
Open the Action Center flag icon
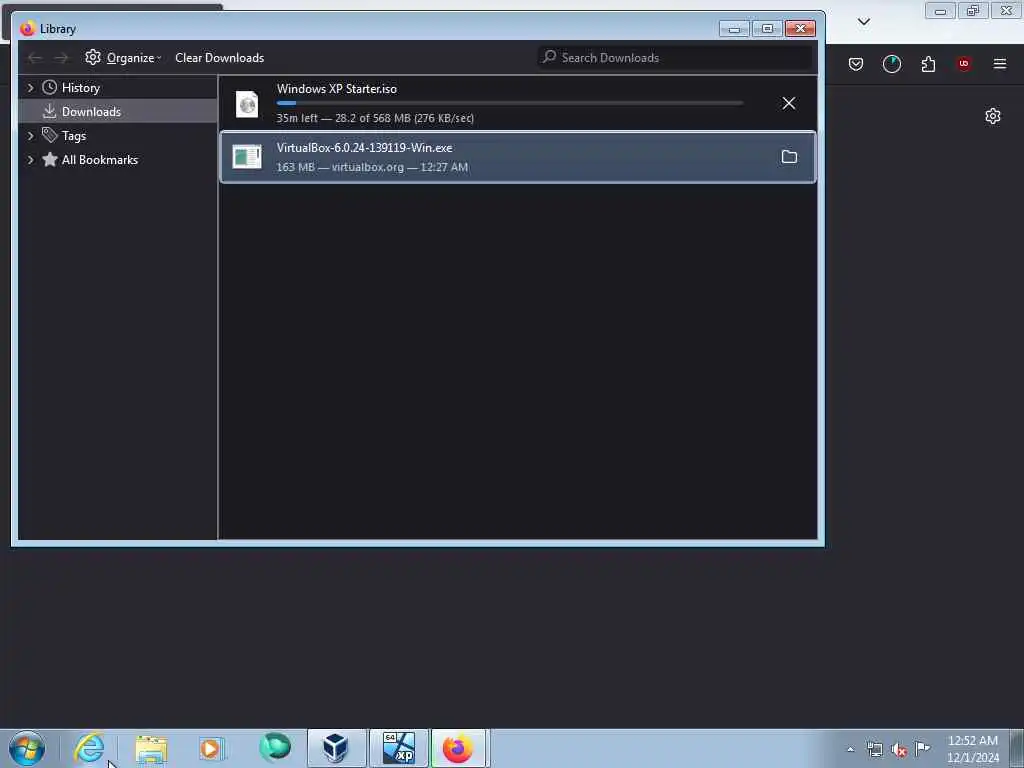point(923,748)
